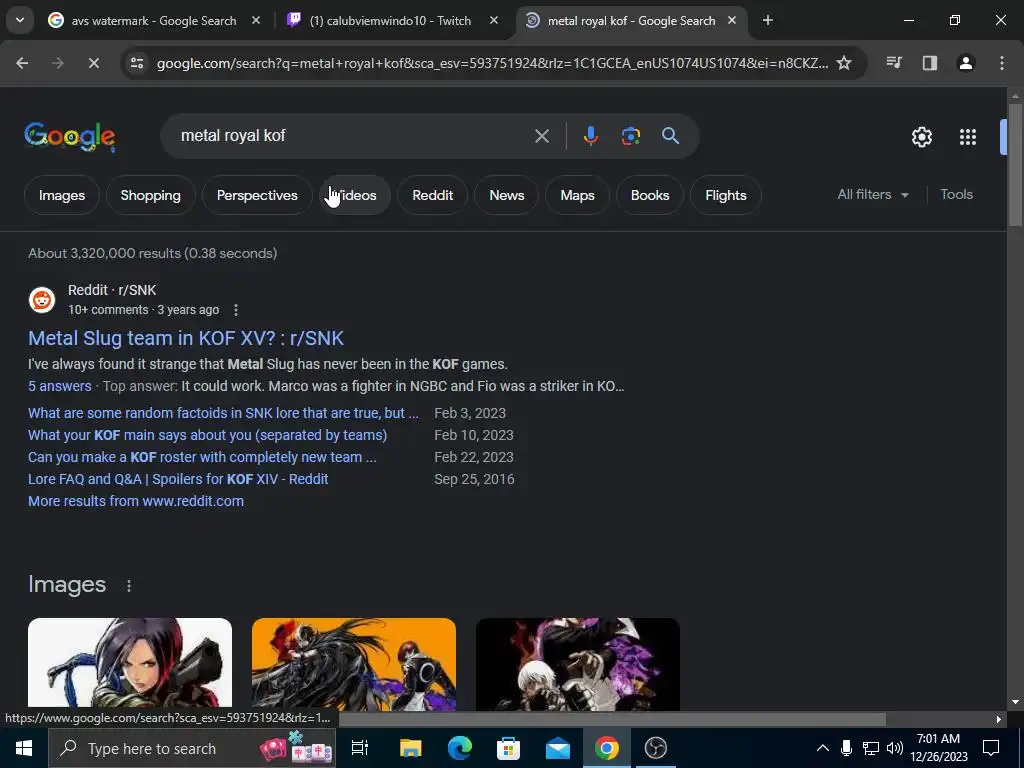Open Chrome profile icon

[x=965, y=63]
